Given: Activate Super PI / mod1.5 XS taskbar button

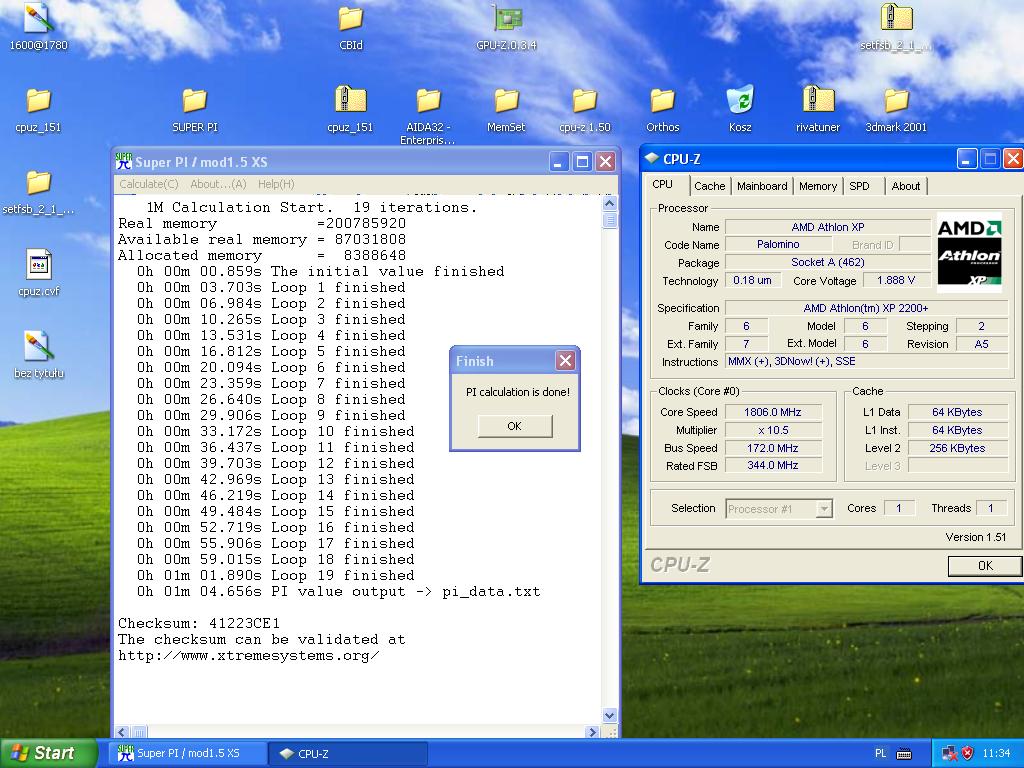Looking at the screenshot, I should (189, 754).
